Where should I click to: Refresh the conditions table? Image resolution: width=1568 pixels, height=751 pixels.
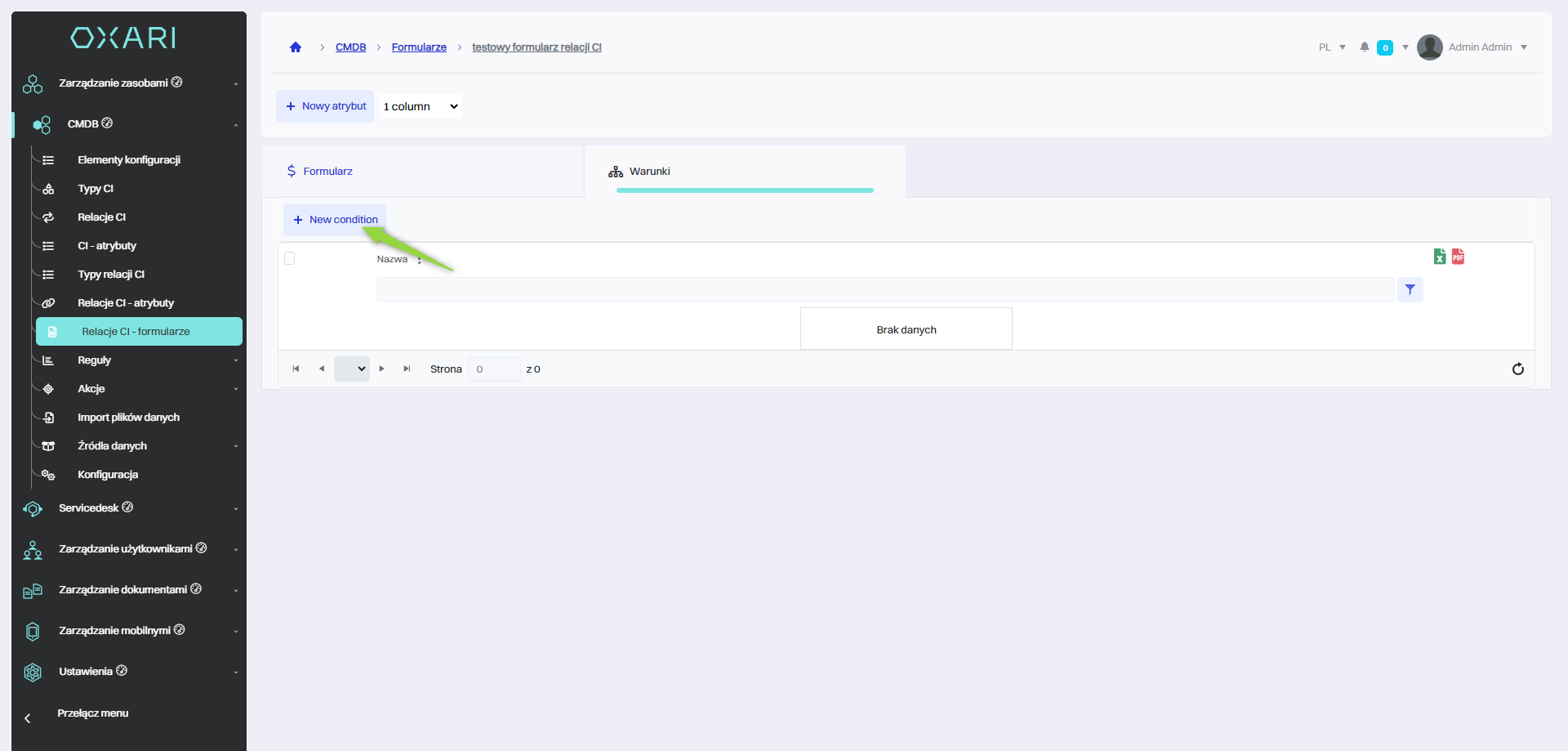[x=1517, y=369]
